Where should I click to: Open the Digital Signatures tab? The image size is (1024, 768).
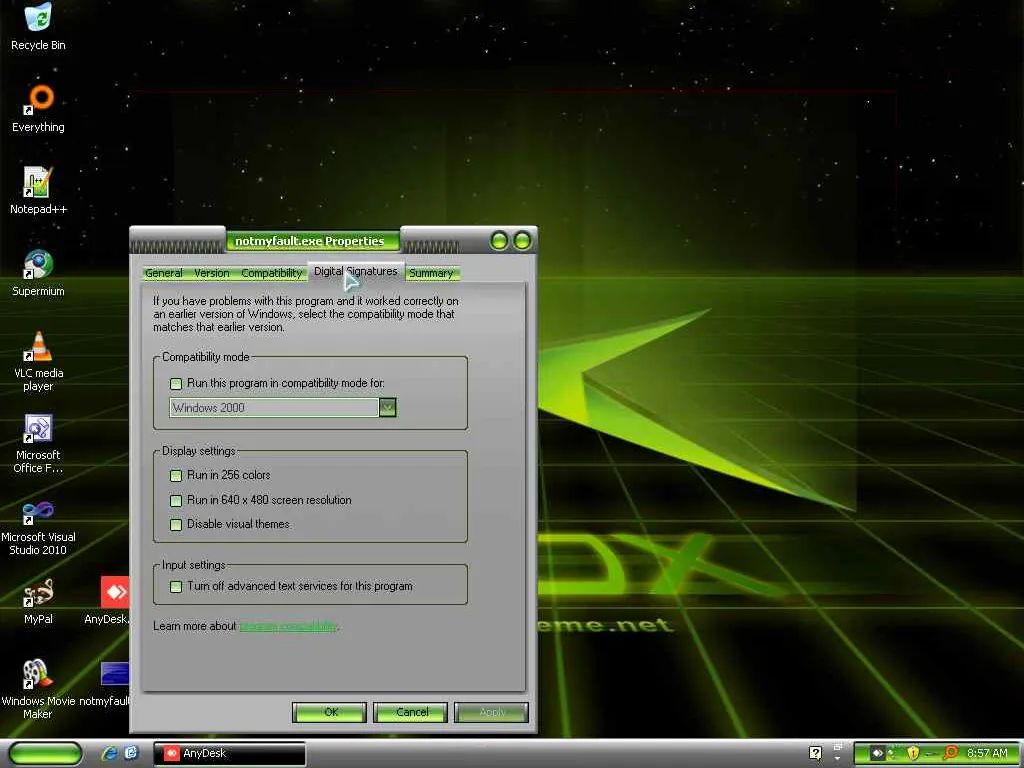355,272
